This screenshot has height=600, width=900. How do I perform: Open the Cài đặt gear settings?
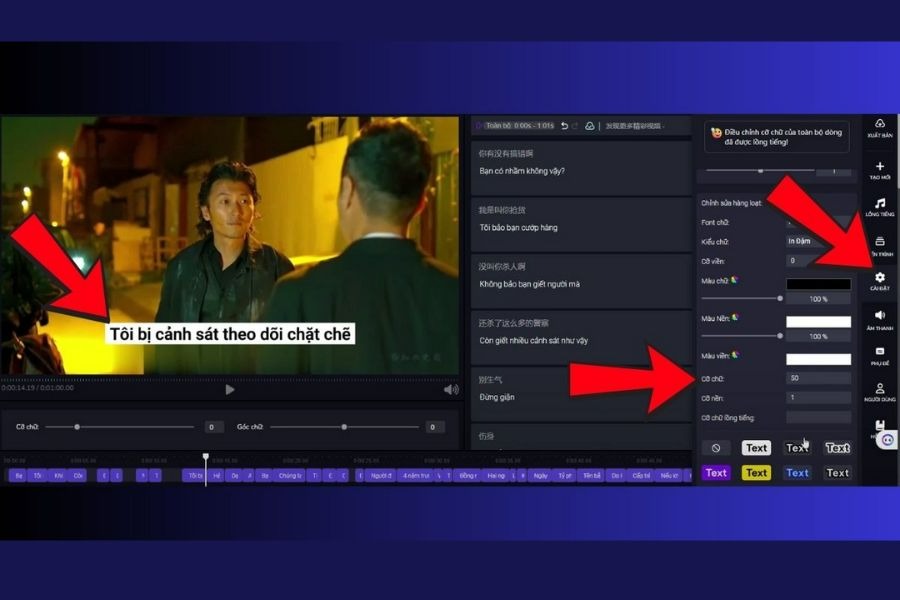(879, 279)
